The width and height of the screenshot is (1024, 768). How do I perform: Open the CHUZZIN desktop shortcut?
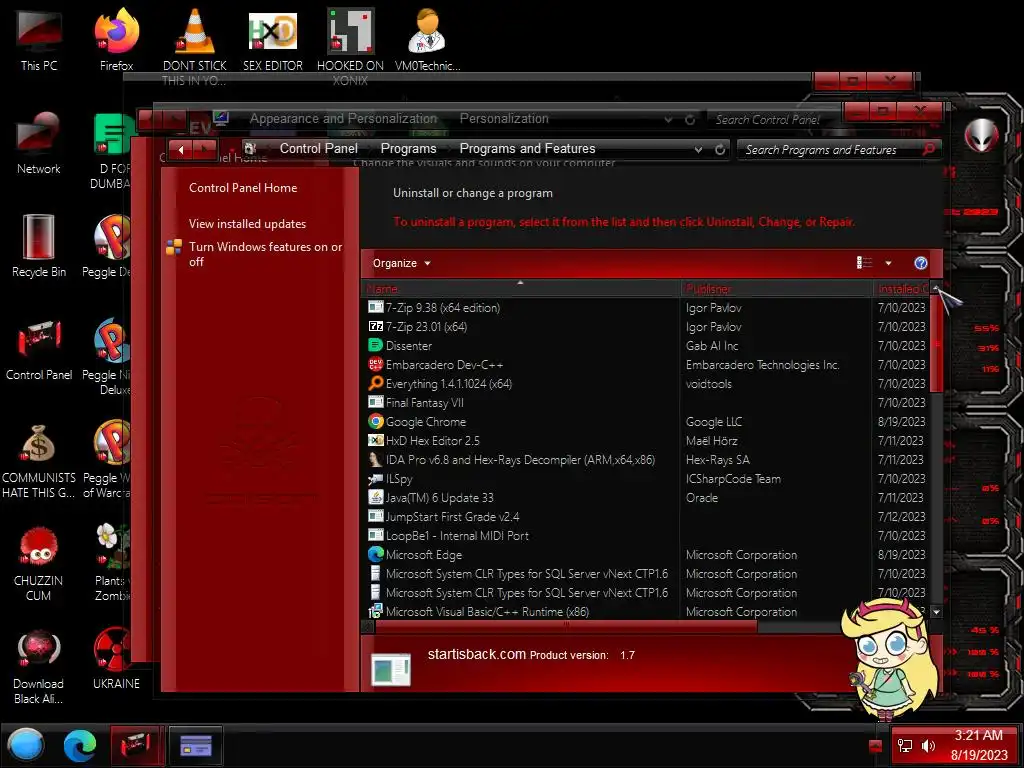click(x=39, y=563)
